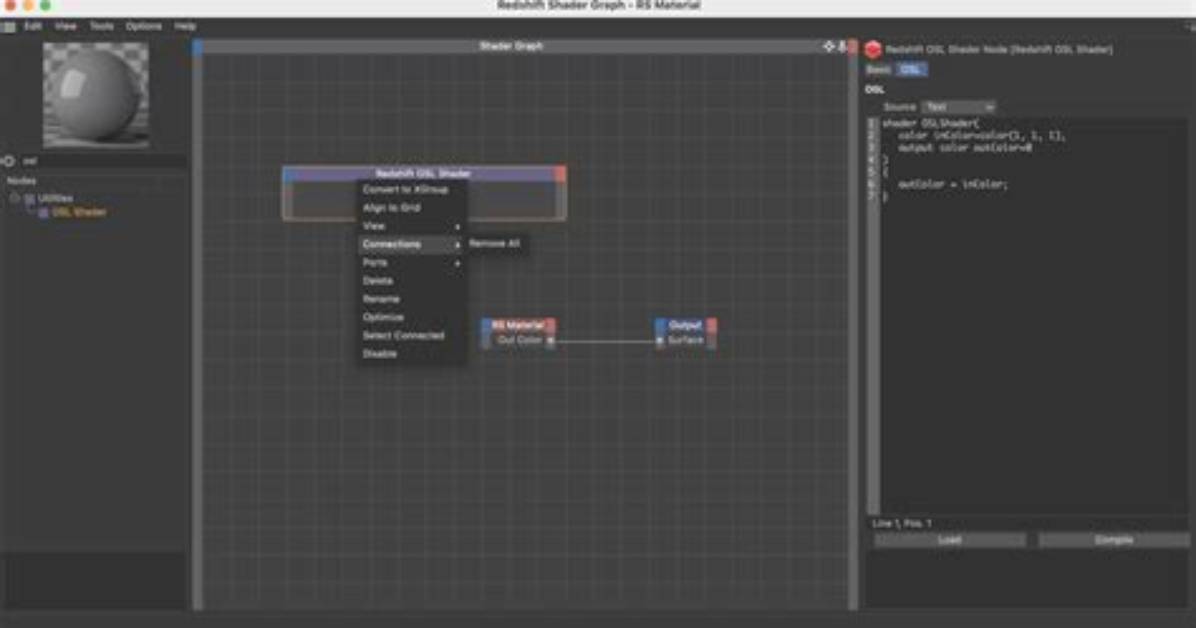Screen dimensions: 1196x628
Task: Click the hamburger menu icon in menu bar
Action: (x=9, y=27)
